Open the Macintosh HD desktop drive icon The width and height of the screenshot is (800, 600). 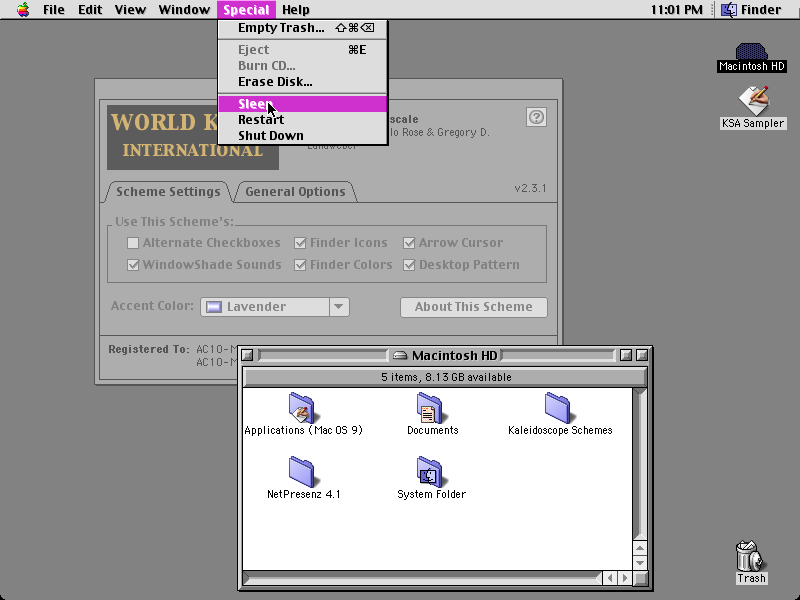click(752, 52)
